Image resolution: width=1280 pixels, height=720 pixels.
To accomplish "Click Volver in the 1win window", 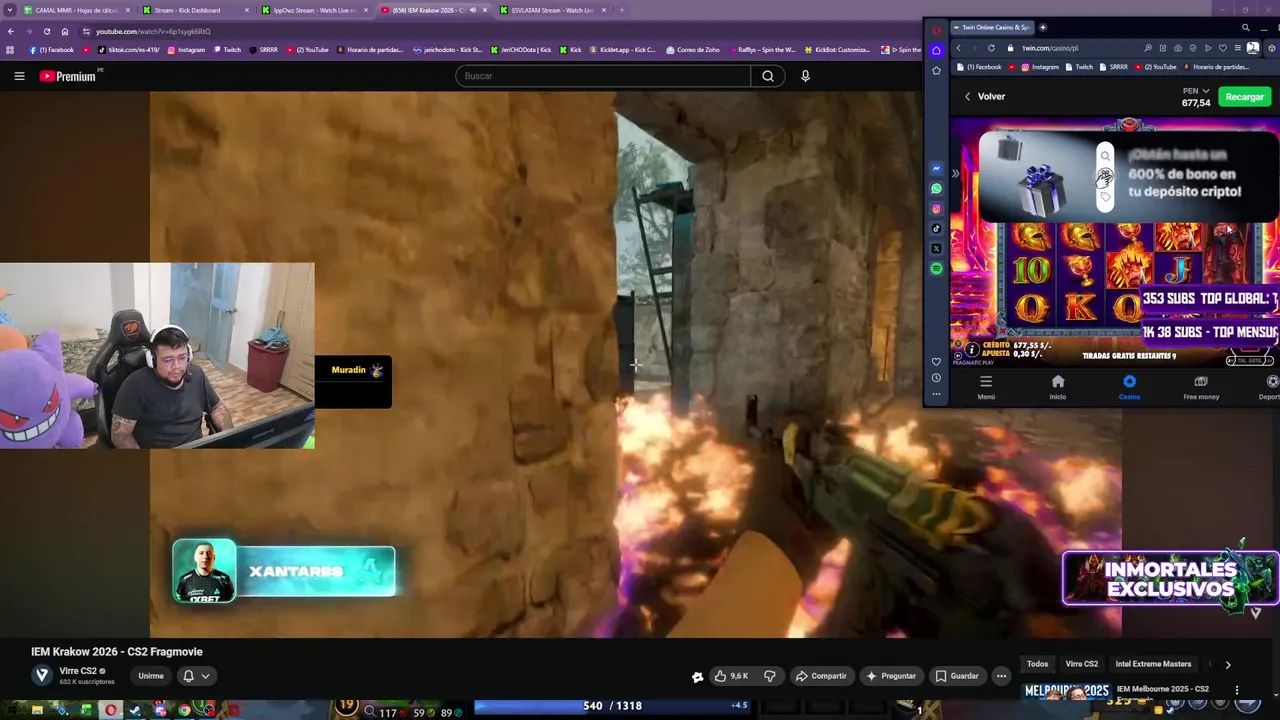I will 984,96.
